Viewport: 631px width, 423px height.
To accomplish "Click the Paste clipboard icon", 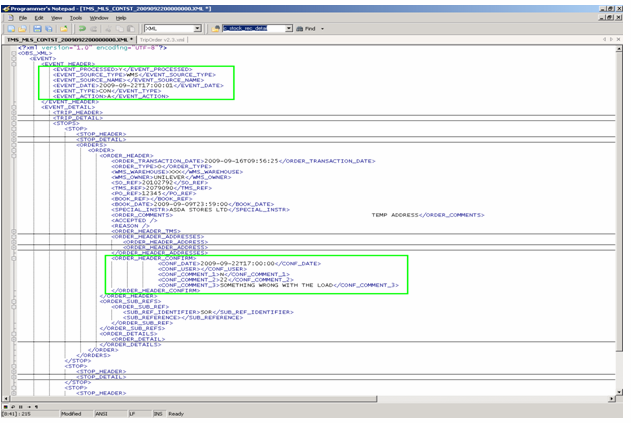I will click(130, 29).
